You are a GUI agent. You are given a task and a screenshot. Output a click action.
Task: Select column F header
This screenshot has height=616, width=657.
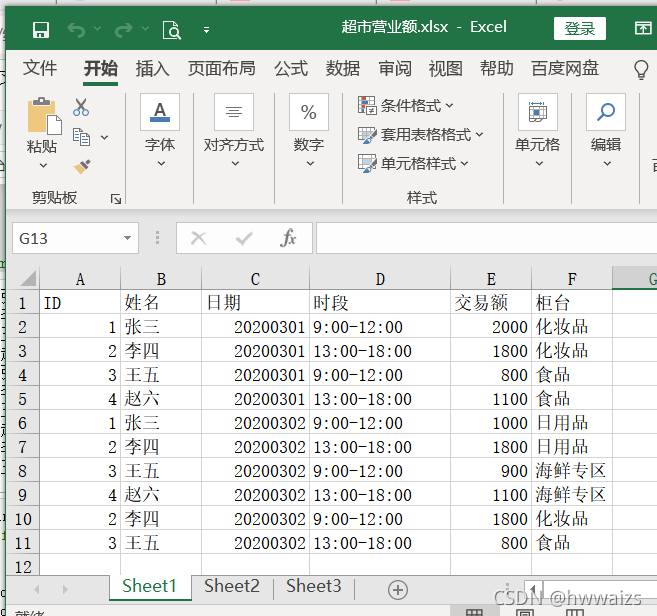[x=572, y=278]
